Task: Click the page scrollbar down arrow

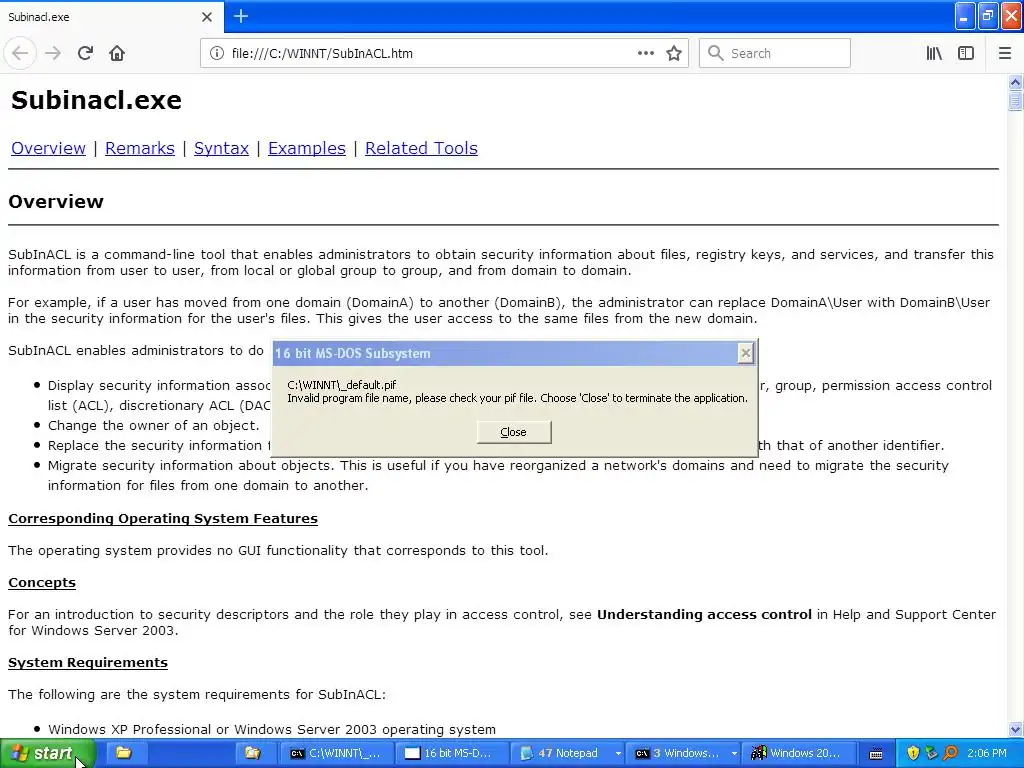Action: (x=1015, y=729)
